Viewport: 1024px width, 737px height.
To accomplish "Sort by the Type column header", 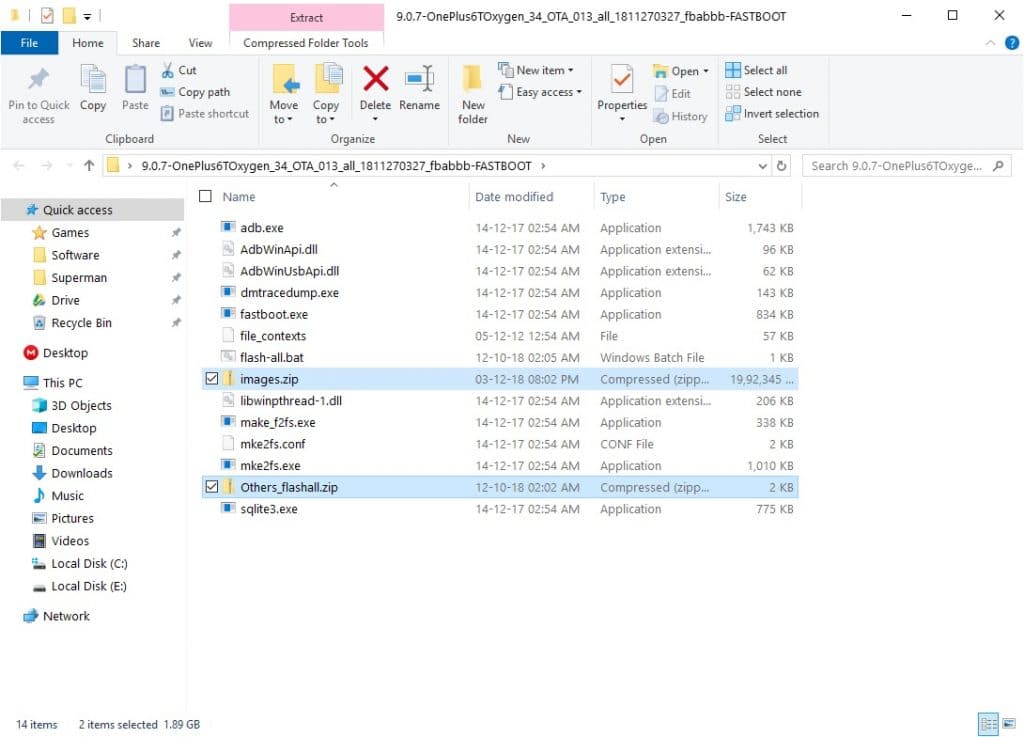I will pos(613,196).
